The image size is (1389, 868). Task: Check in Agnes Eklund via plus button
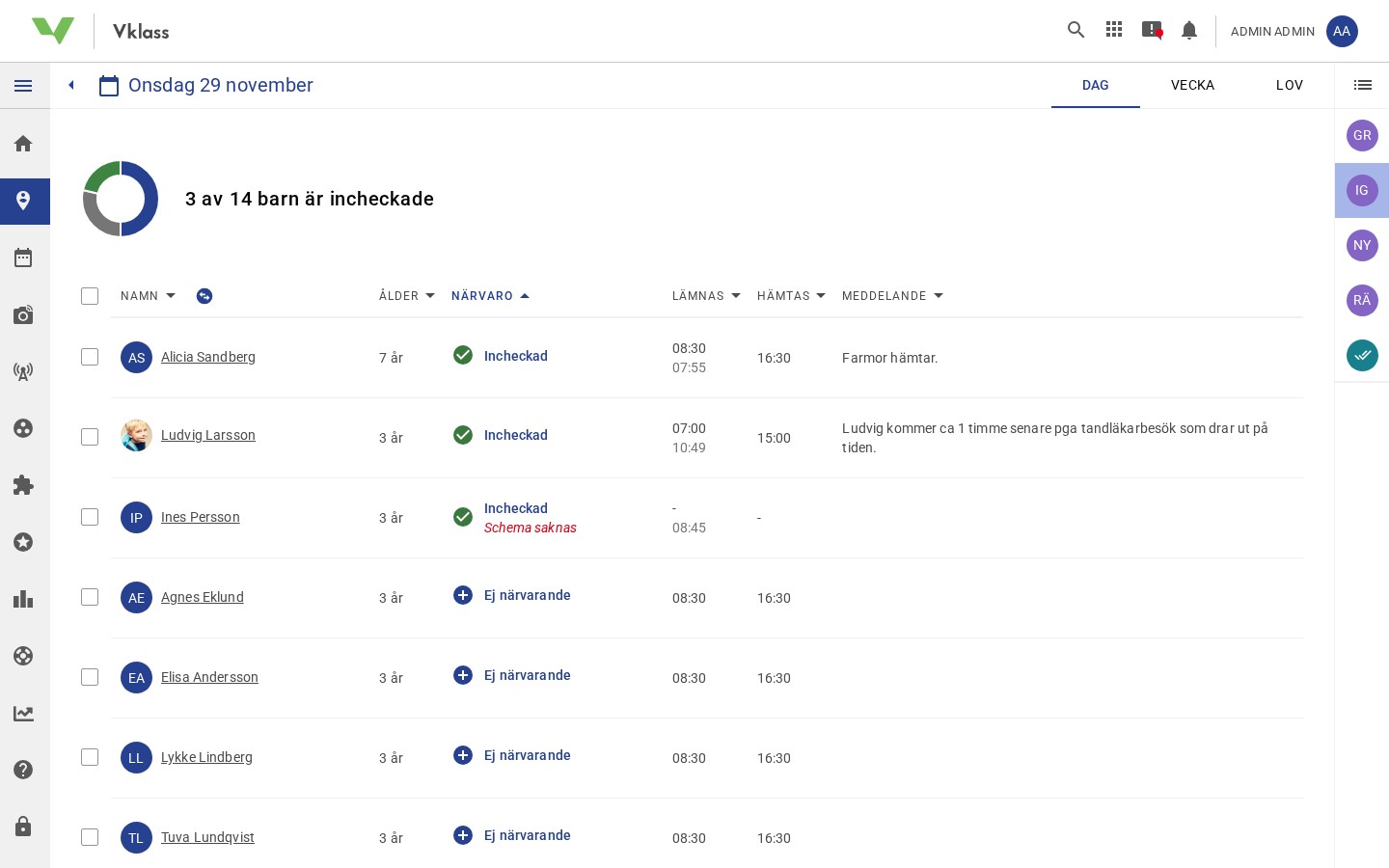463,595
